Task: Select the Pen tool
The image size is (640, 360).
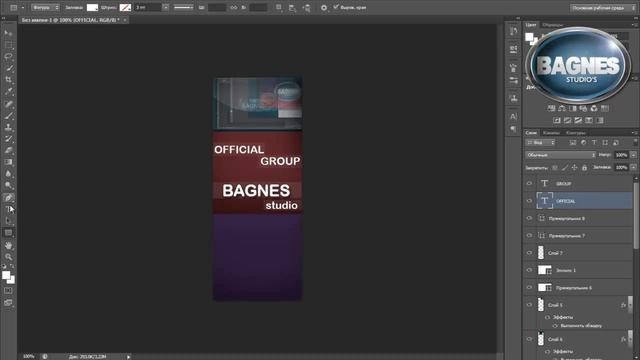Action: [8, 198]
